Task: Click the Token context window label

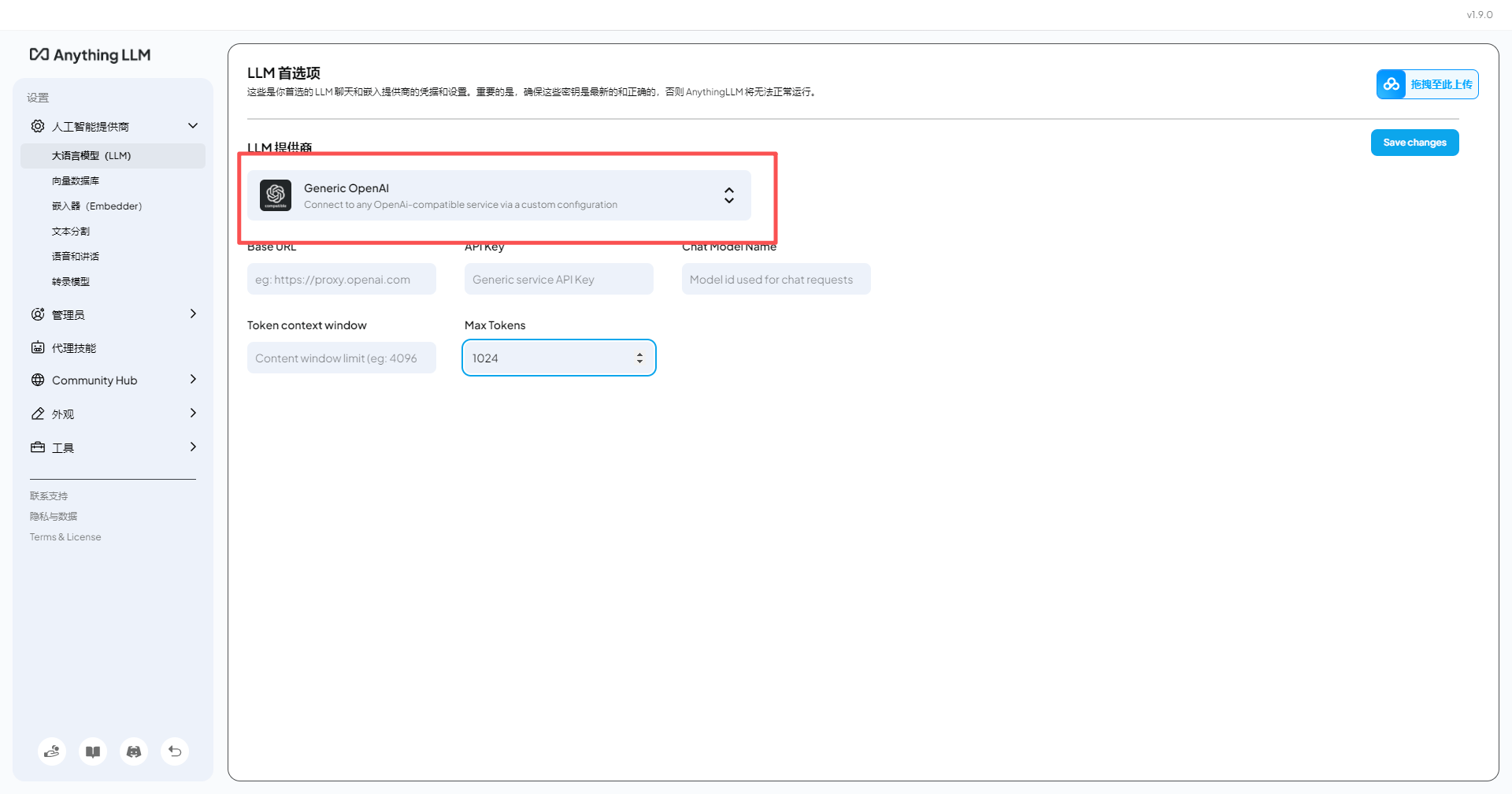Action: [306, 325]
